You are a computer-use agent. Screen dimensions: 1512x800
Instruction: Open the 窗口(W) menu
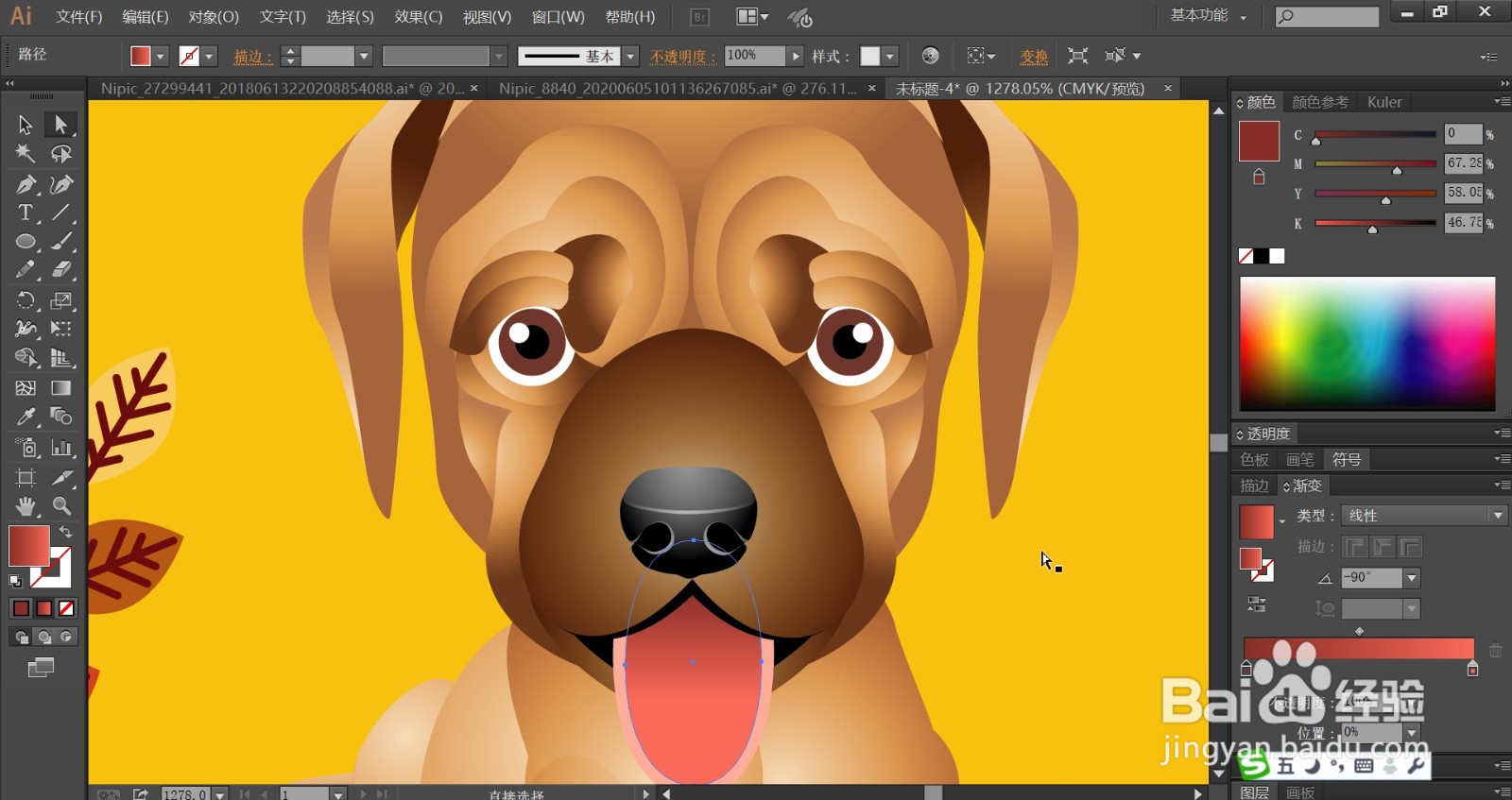pyautogui.click(x=558, y=17)
